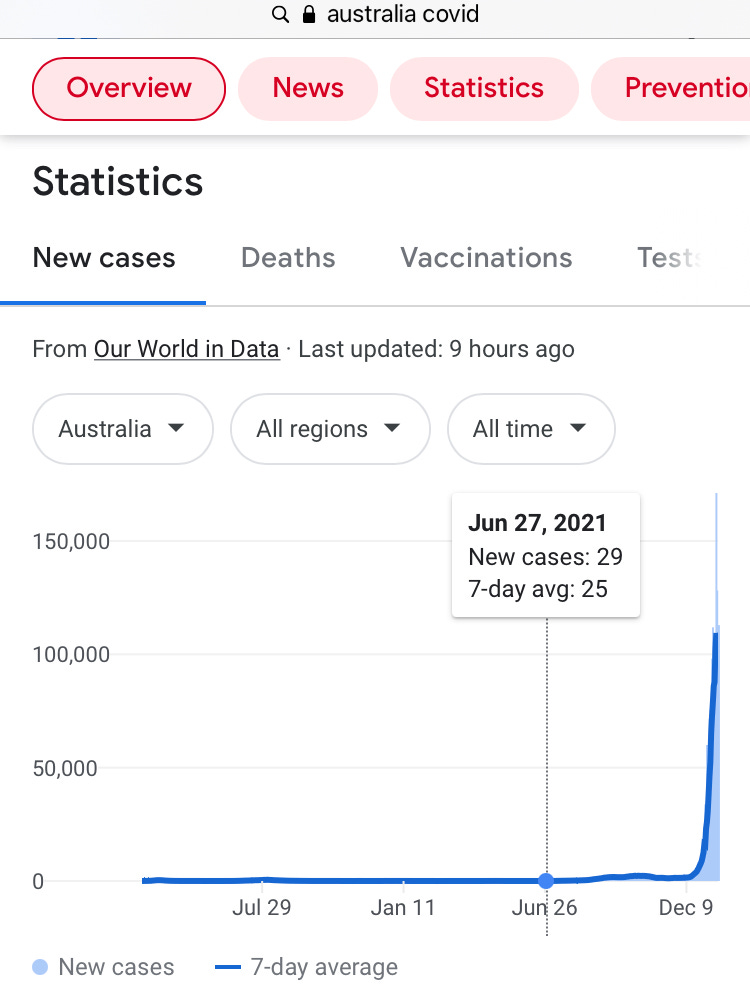This screenshot has height=1001, width=750.
Task: Select the Overview chip
Action: (129, 88)
